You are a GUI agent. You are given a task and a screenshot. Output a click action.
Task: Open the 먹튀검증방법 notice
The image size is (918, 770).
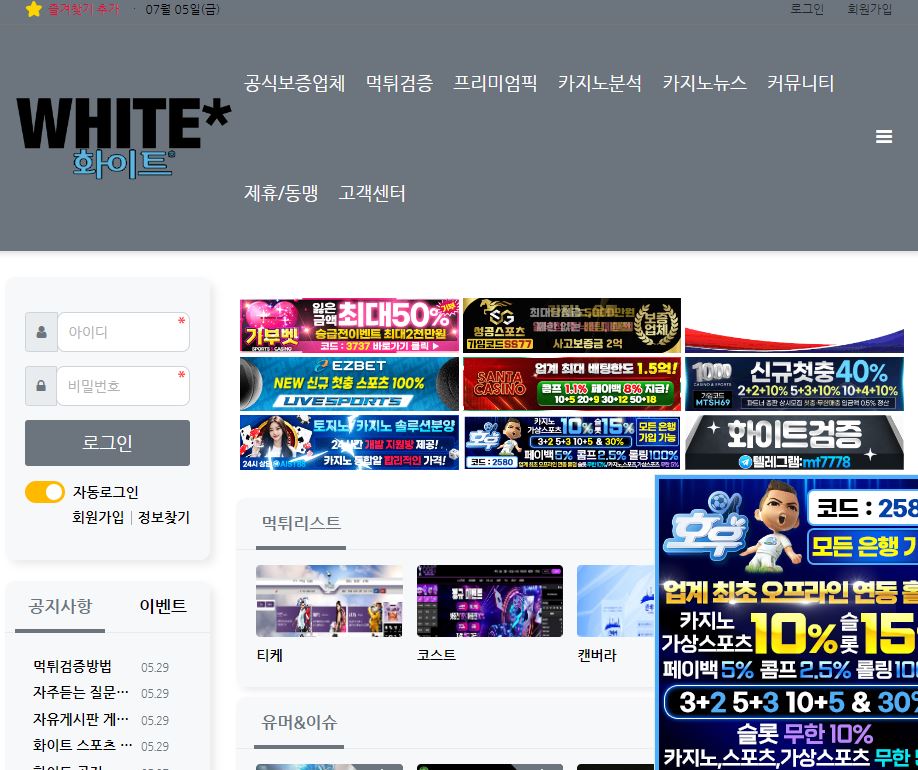pos(73,666)
